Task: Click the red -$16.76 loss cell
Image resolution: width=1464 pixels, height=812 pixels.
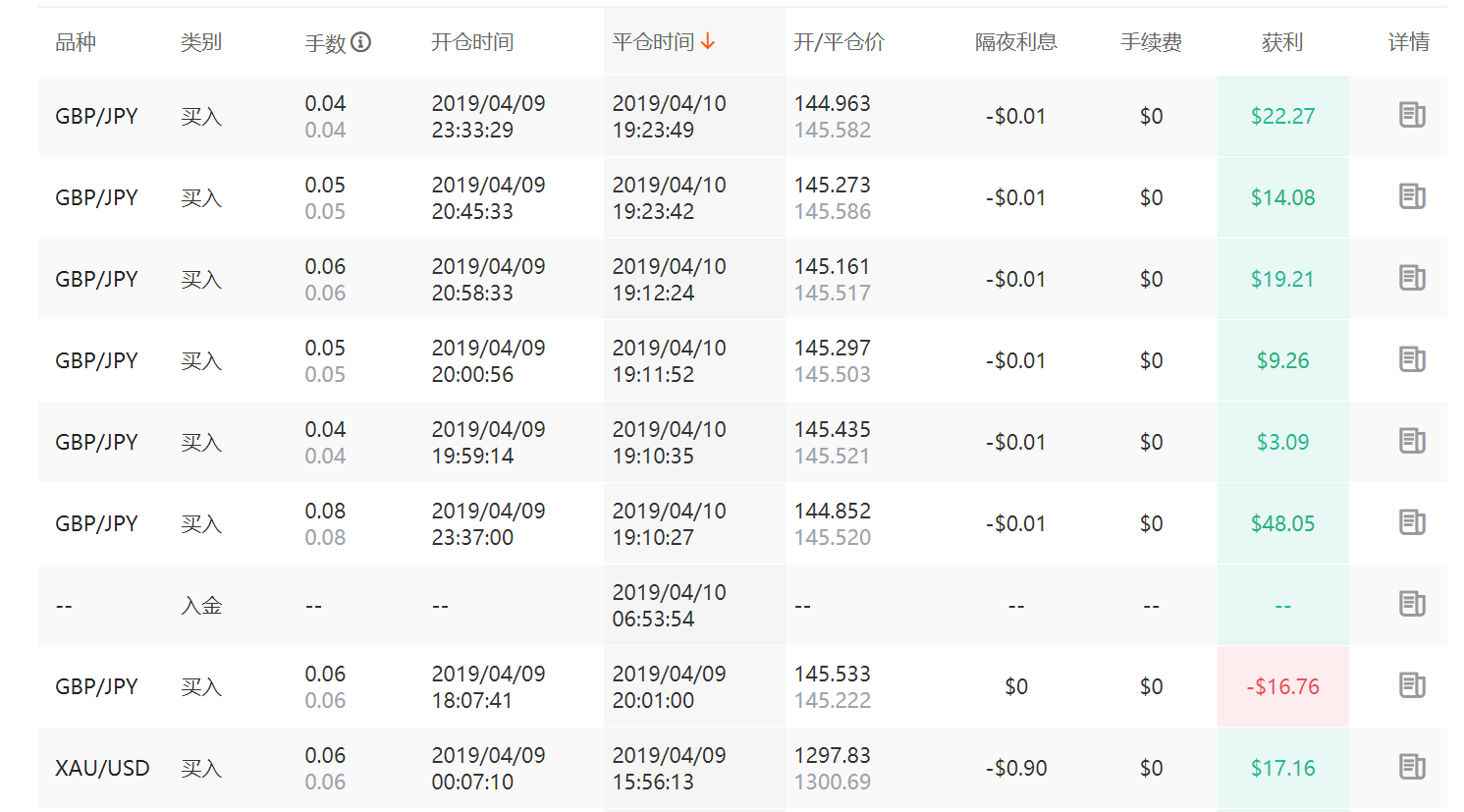Action: click(x=1282, y=686)
